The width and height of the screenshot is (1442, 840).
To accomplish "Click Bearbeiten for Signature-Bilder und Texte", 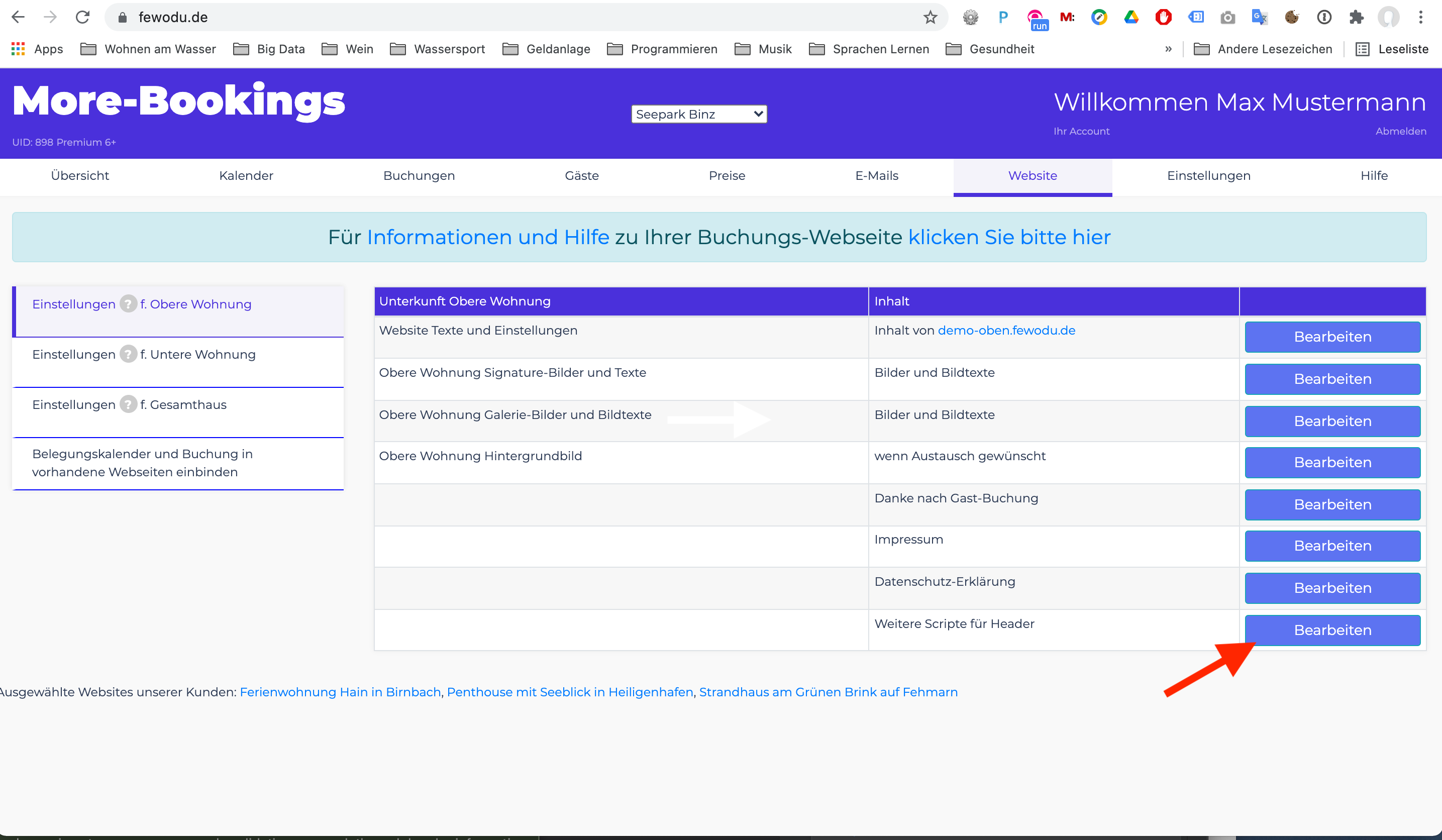I will pos(1332,379).
